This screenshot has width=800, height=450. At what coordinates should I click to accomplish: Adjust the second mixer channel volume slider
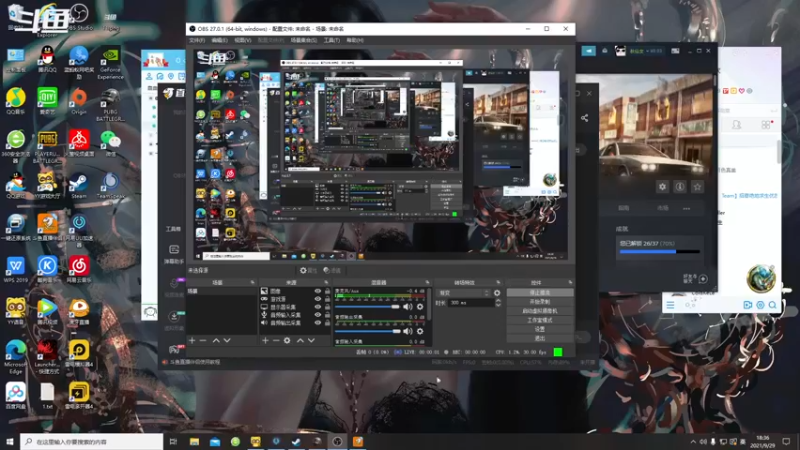click(367, 331)
